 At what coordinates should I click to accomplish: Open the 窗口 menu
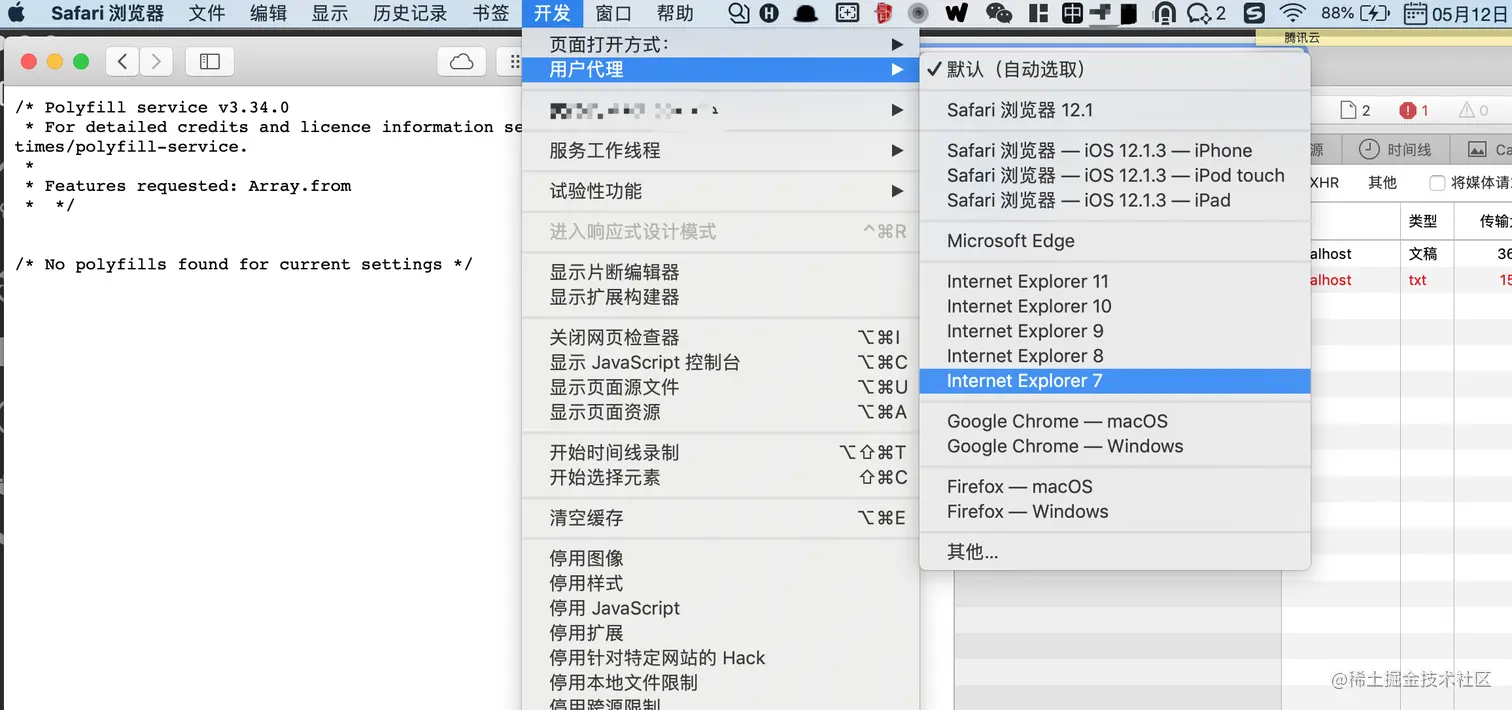(613, 13)
